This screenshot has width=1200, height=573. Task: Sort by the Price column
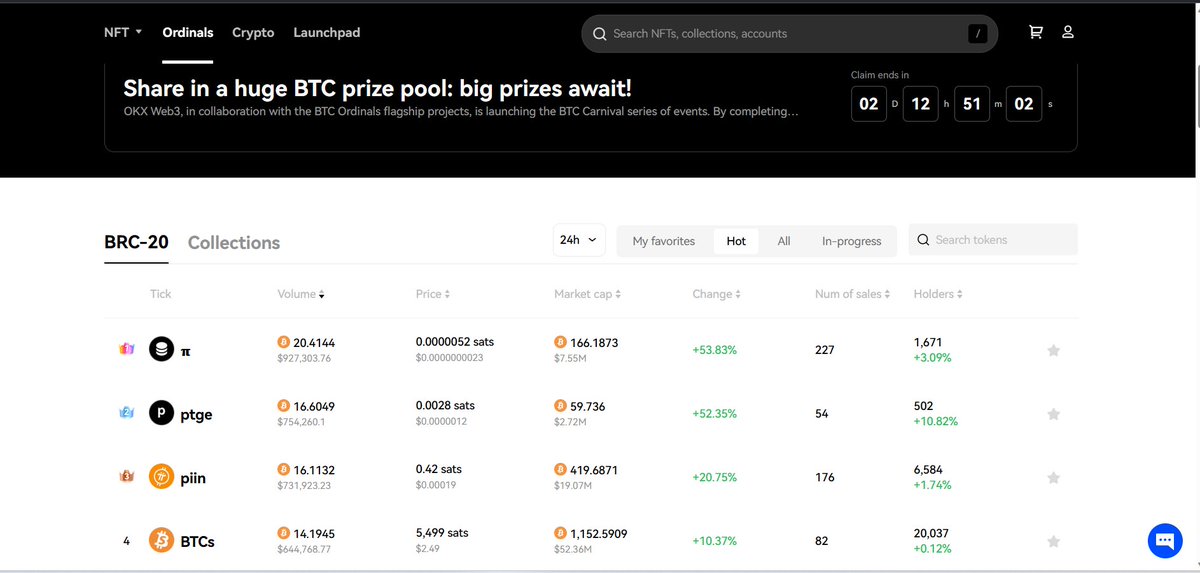point(432,294)
